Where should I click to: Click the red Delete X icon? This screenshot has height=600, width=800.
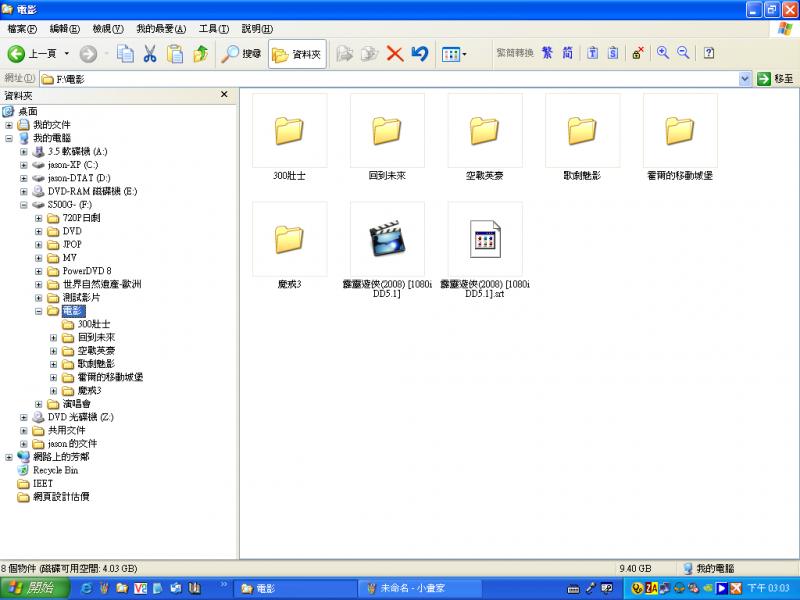pyautogui.click(x=394, y=54)
